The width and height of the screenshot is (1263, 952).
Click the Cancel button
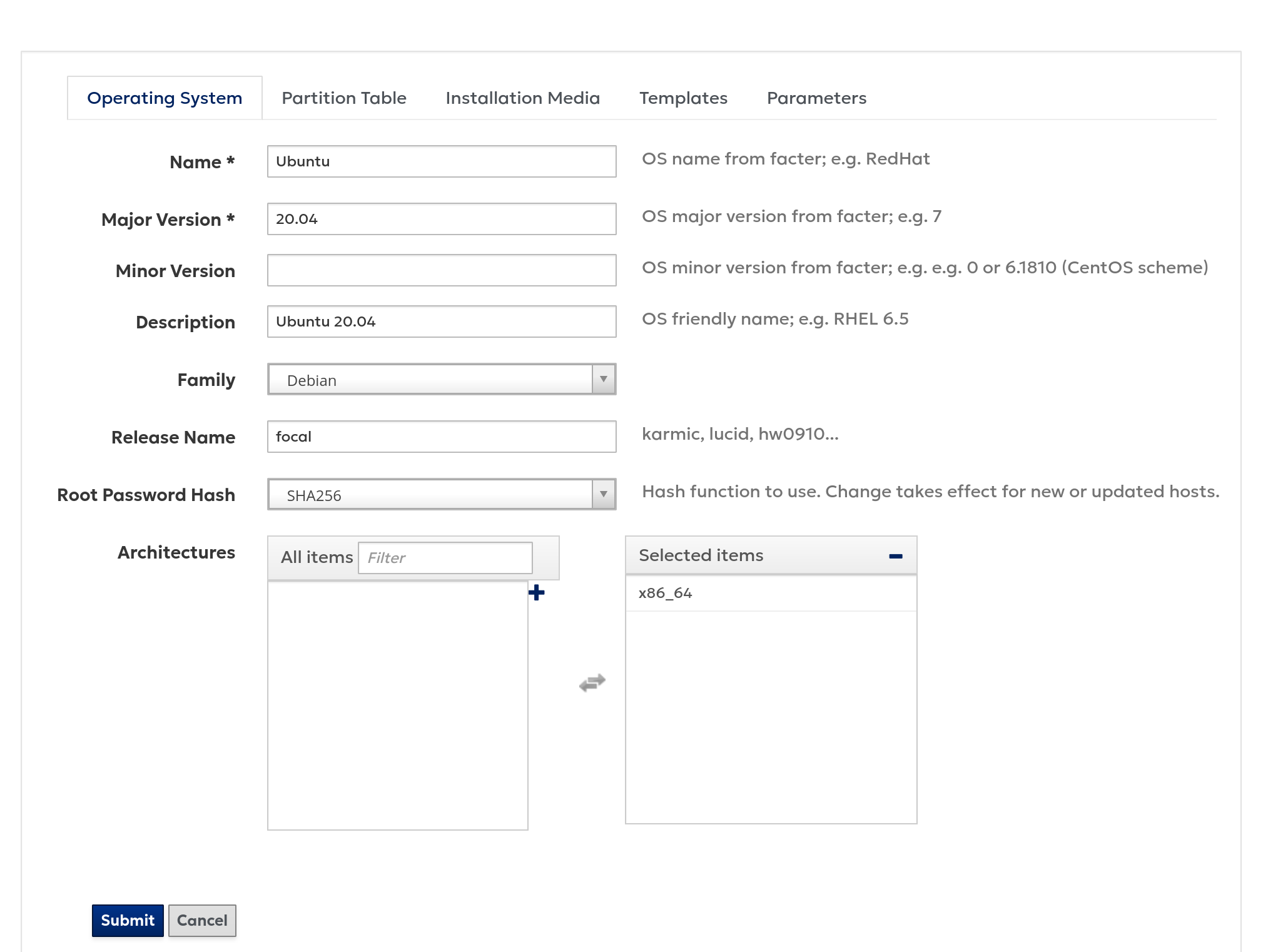[201, 920]
